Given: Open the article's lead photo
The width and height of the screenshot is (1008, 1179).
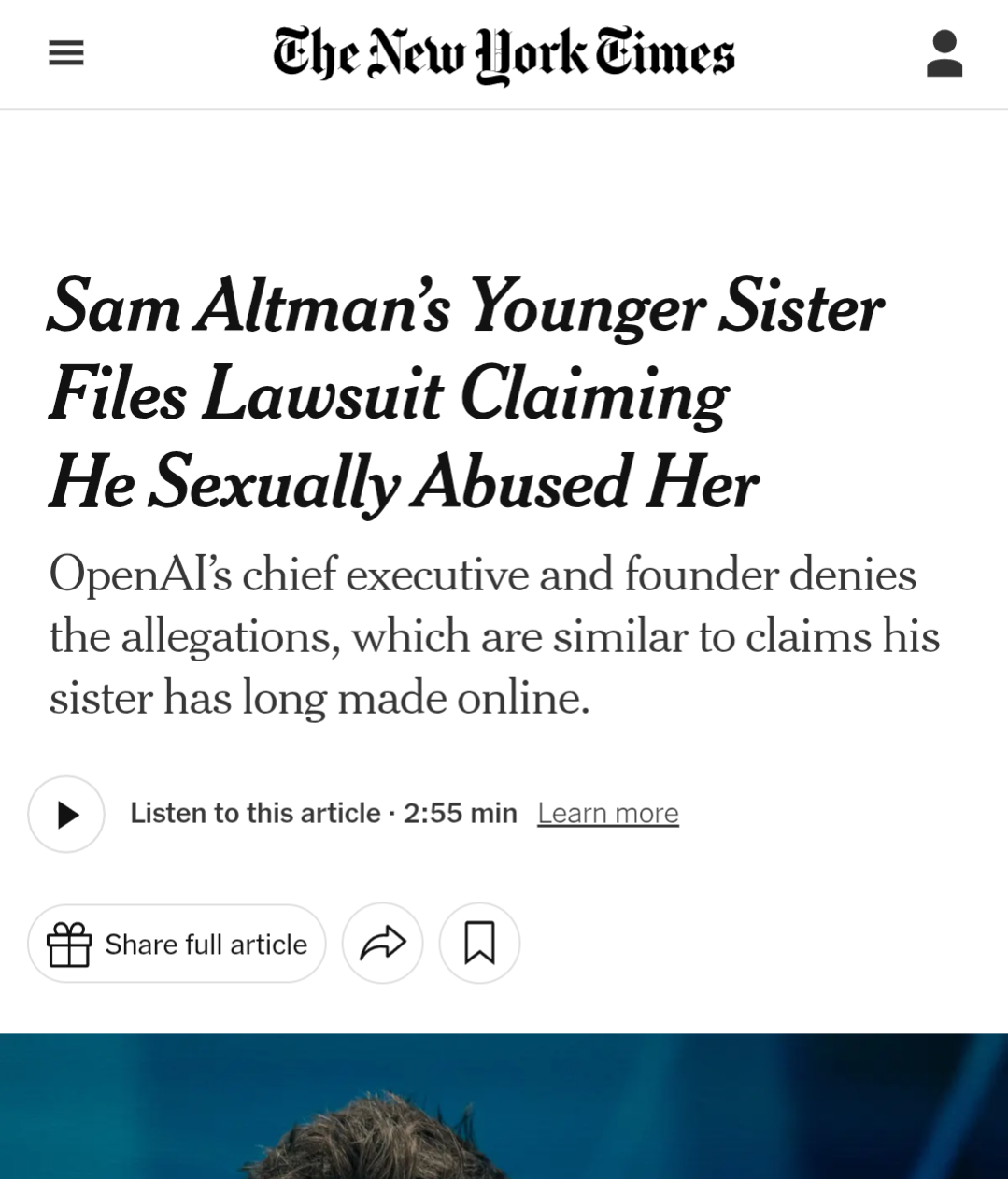Looking at the screenshot, I should pyautogui.click(x=504, y=1106).
